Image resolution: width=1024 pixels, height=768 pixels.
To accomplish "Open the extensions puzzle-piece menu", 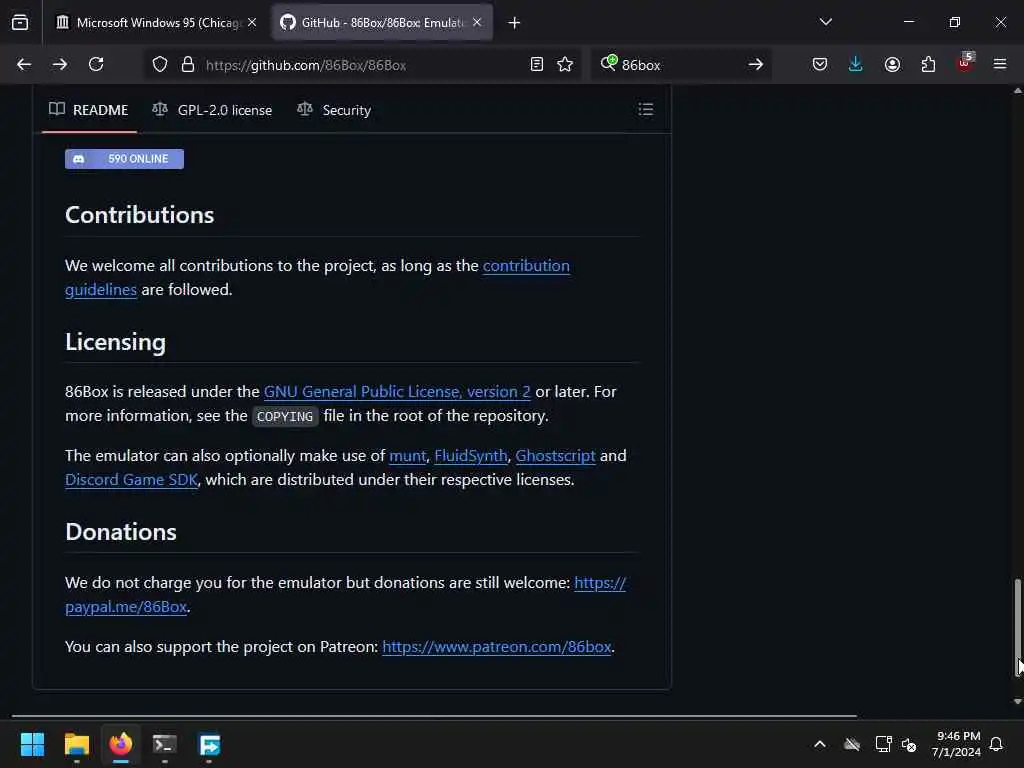I will coord(928,64).
